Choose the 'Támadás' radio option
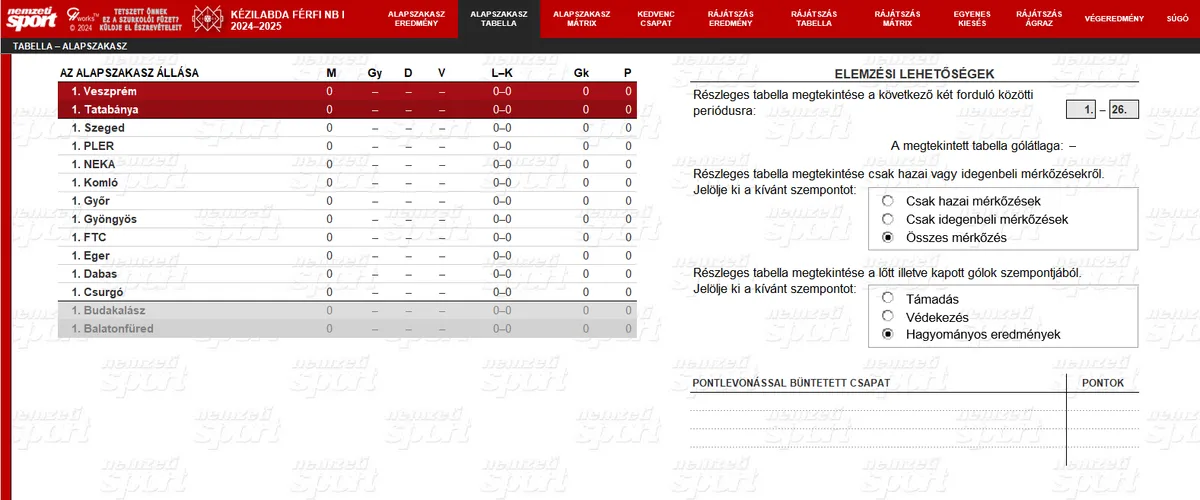The image size is (1200, 500). click(x=887, y=298)
